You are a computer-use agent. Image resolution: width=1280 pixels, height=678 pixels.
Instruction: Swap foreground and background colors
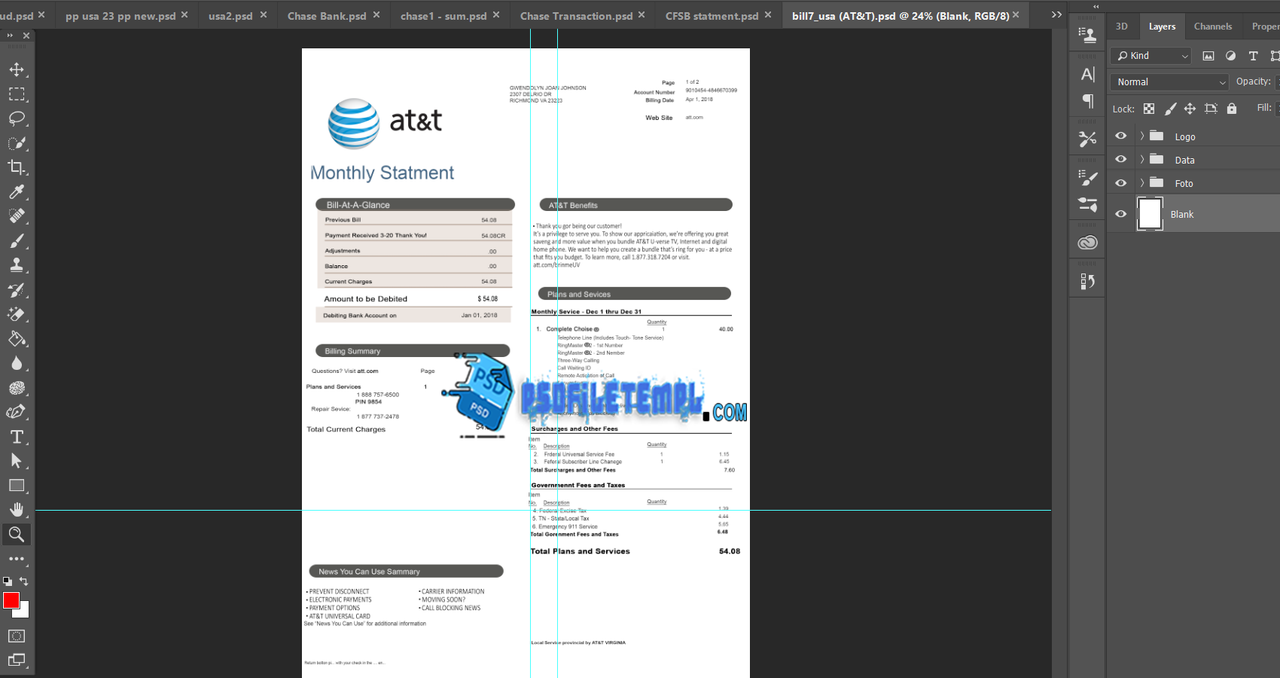click(x=24, y=581)
